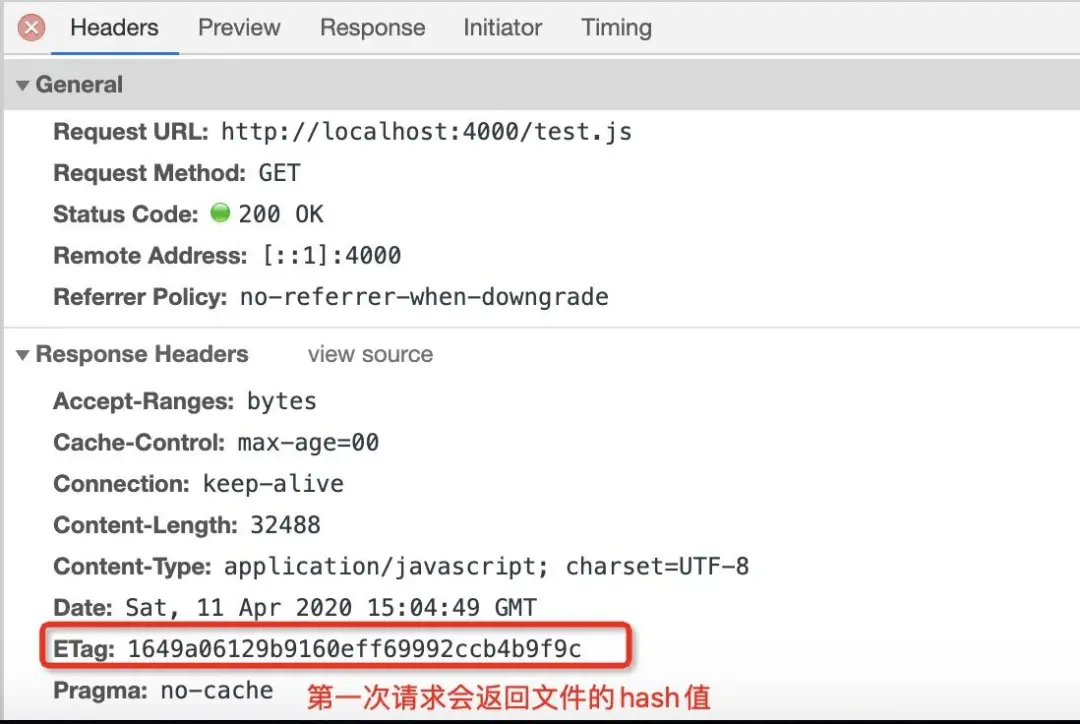Click the Date header value

coord(331,608)
